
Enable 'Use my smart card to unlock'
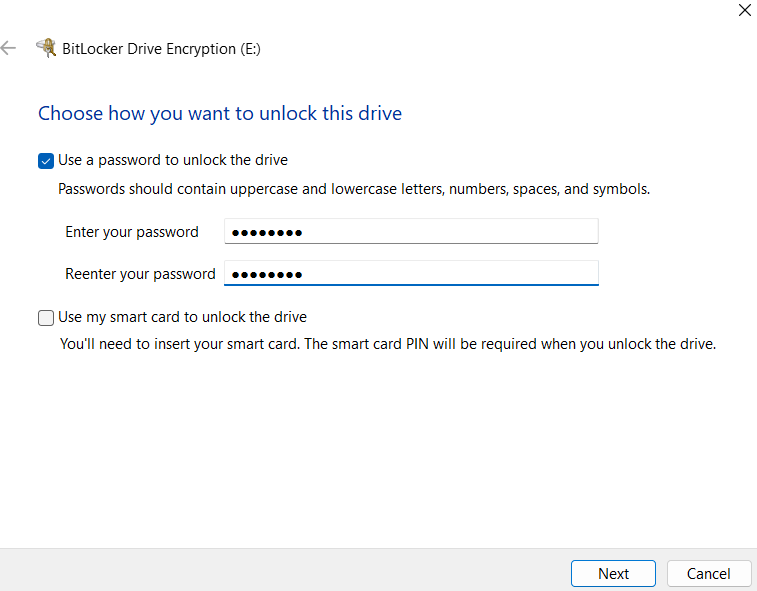click(46, 318)
